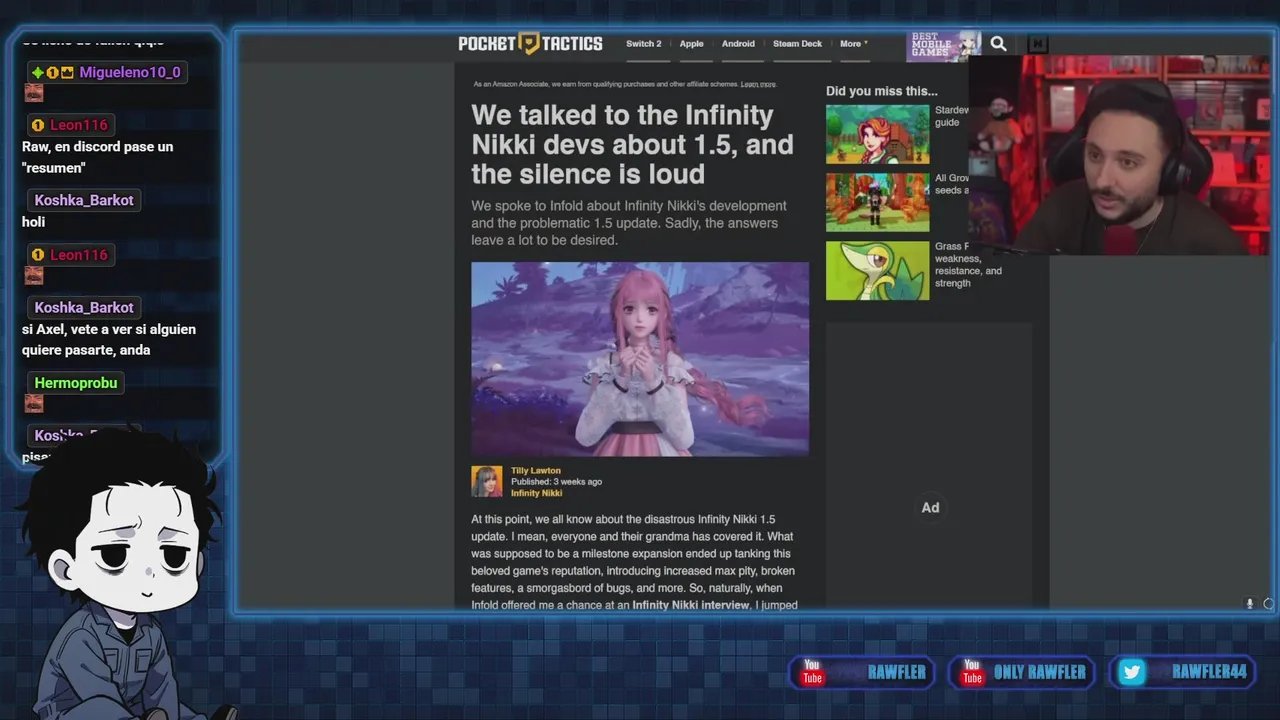Open the All Grow seeds article thumbnail
The image size is (1280, 720).
(877, 202)
